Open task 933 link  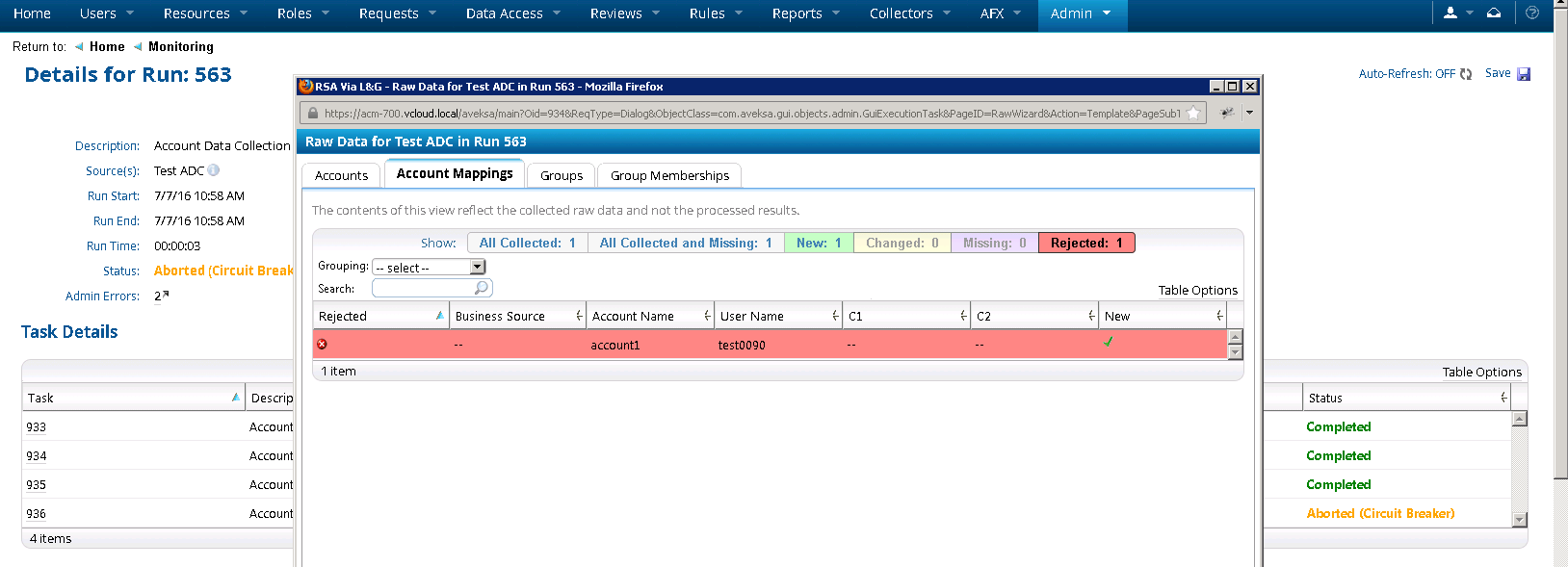click(x=37, y=426)
